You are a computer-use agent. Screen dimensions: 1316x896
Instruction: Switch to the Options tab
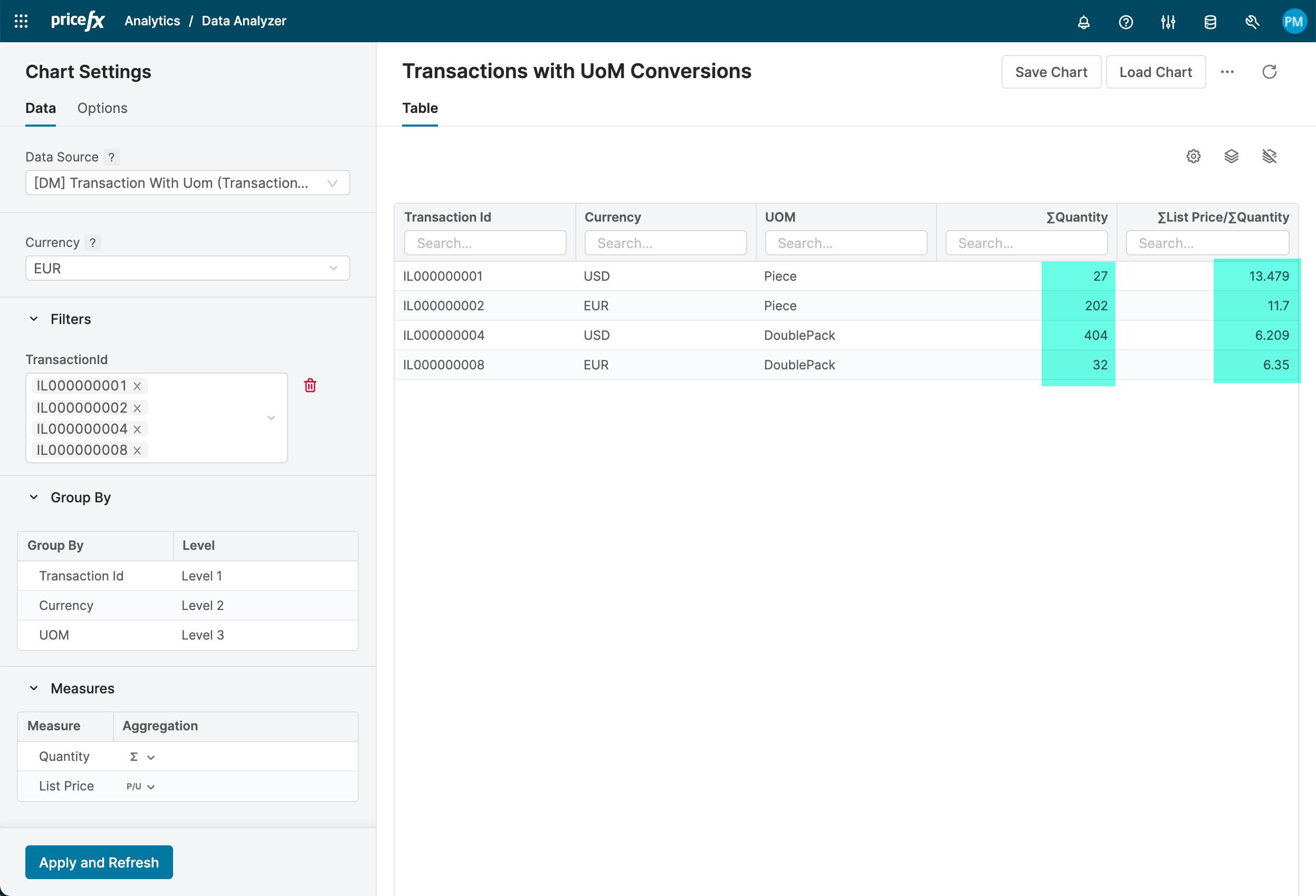pyautogui.click(x=102, y=108)
